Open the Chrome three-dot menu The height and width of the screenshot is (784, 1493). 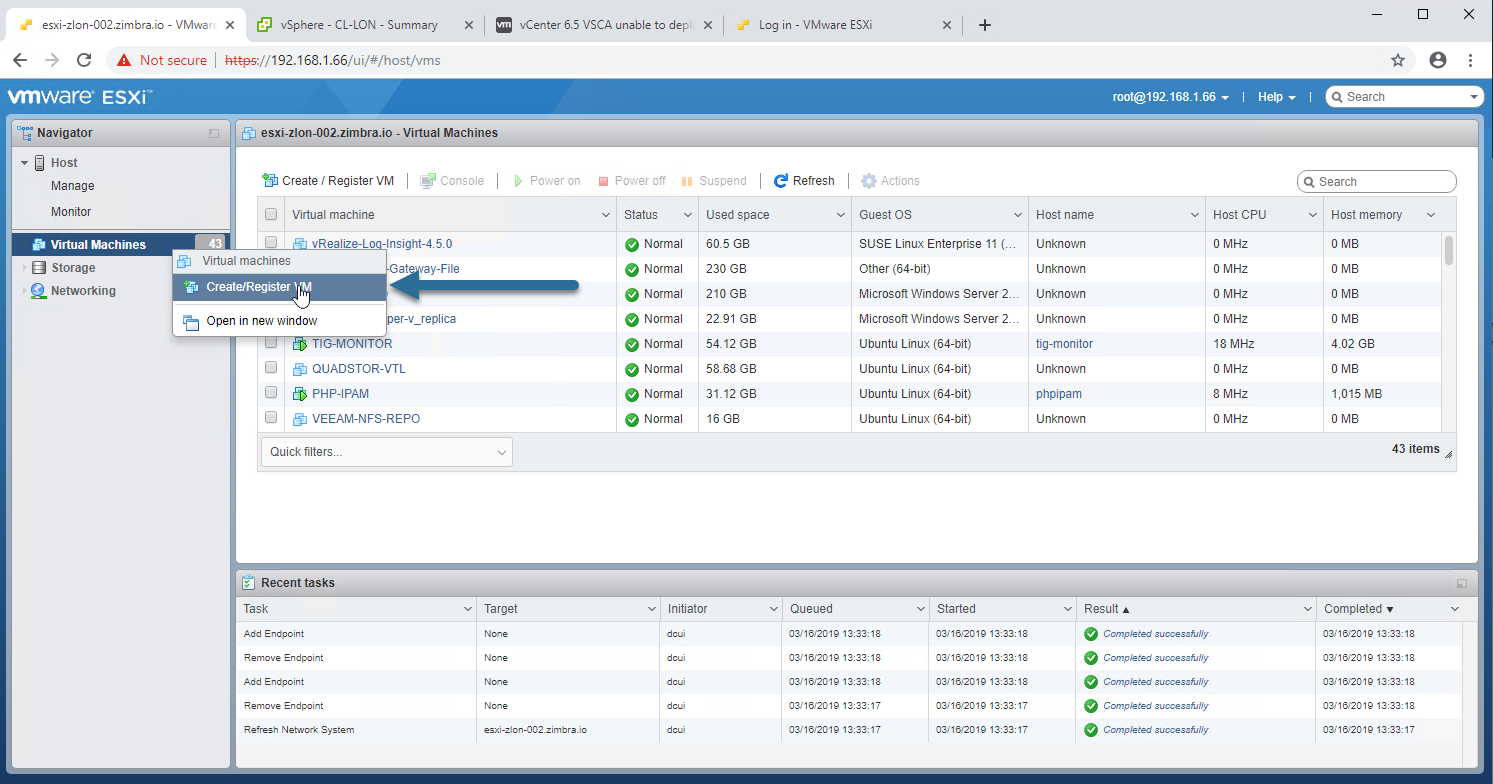point(1471,60)
